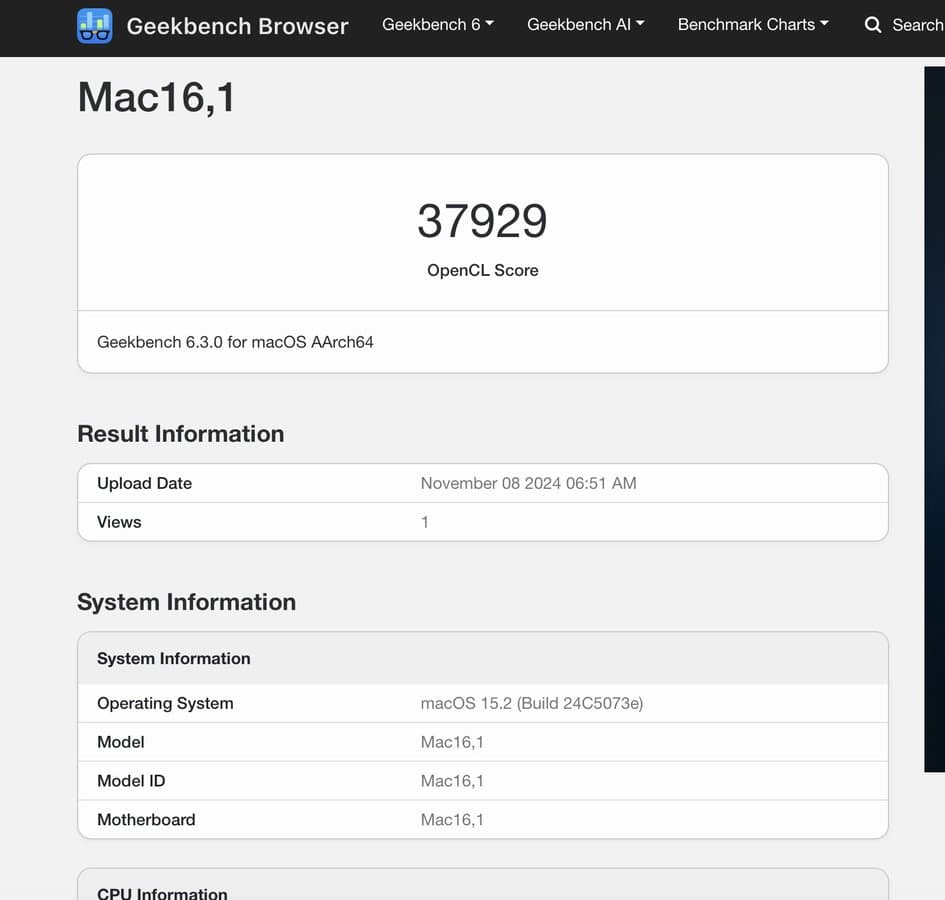Click the CPU Information table header
The height and width of the screenshot is (900, 945).
162,893
